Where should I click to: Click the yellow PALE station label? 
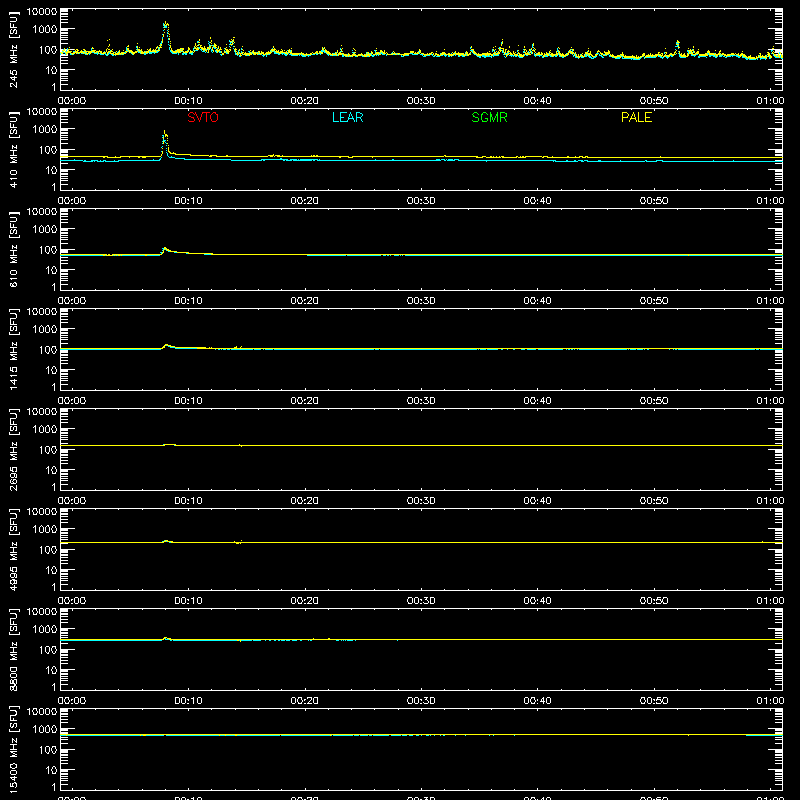[x=636, y=117]
